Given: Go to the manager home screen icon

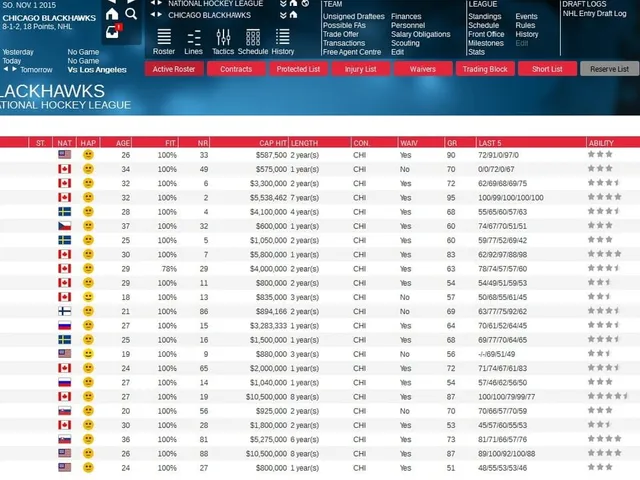Looking at the screenshot, I should click(112, 14).
